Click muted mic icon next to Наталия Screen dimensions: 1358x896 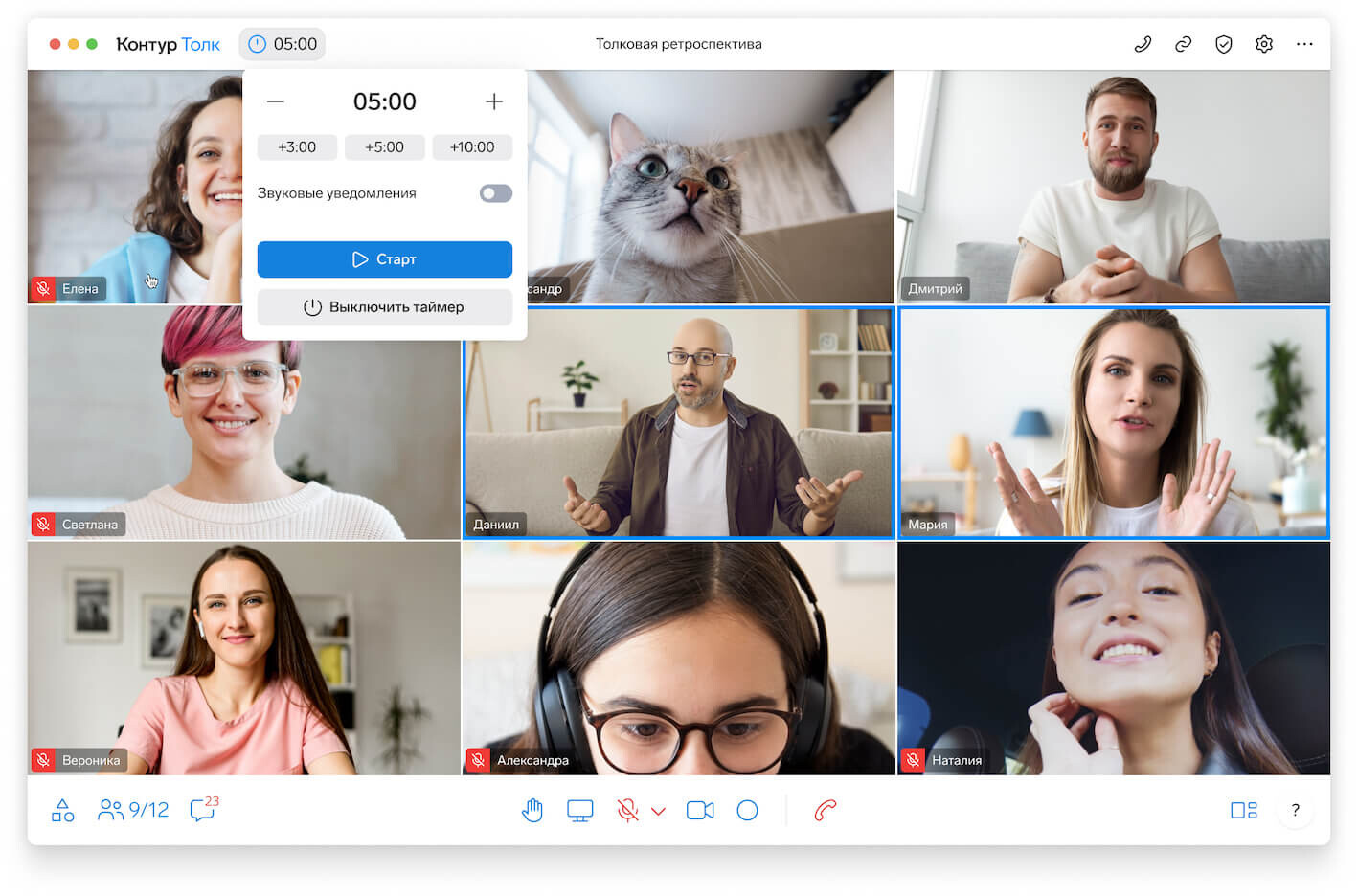(x=913, y=761)
